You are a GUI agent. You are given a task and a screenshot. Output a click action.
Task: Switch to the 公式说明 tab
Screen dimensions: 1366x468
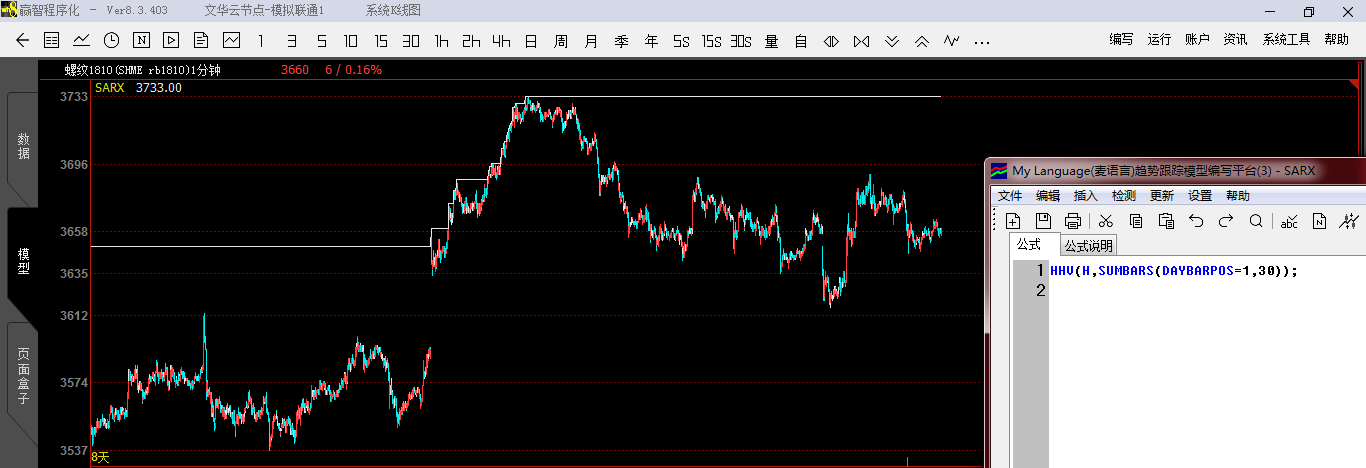[x=1088, y=246]
